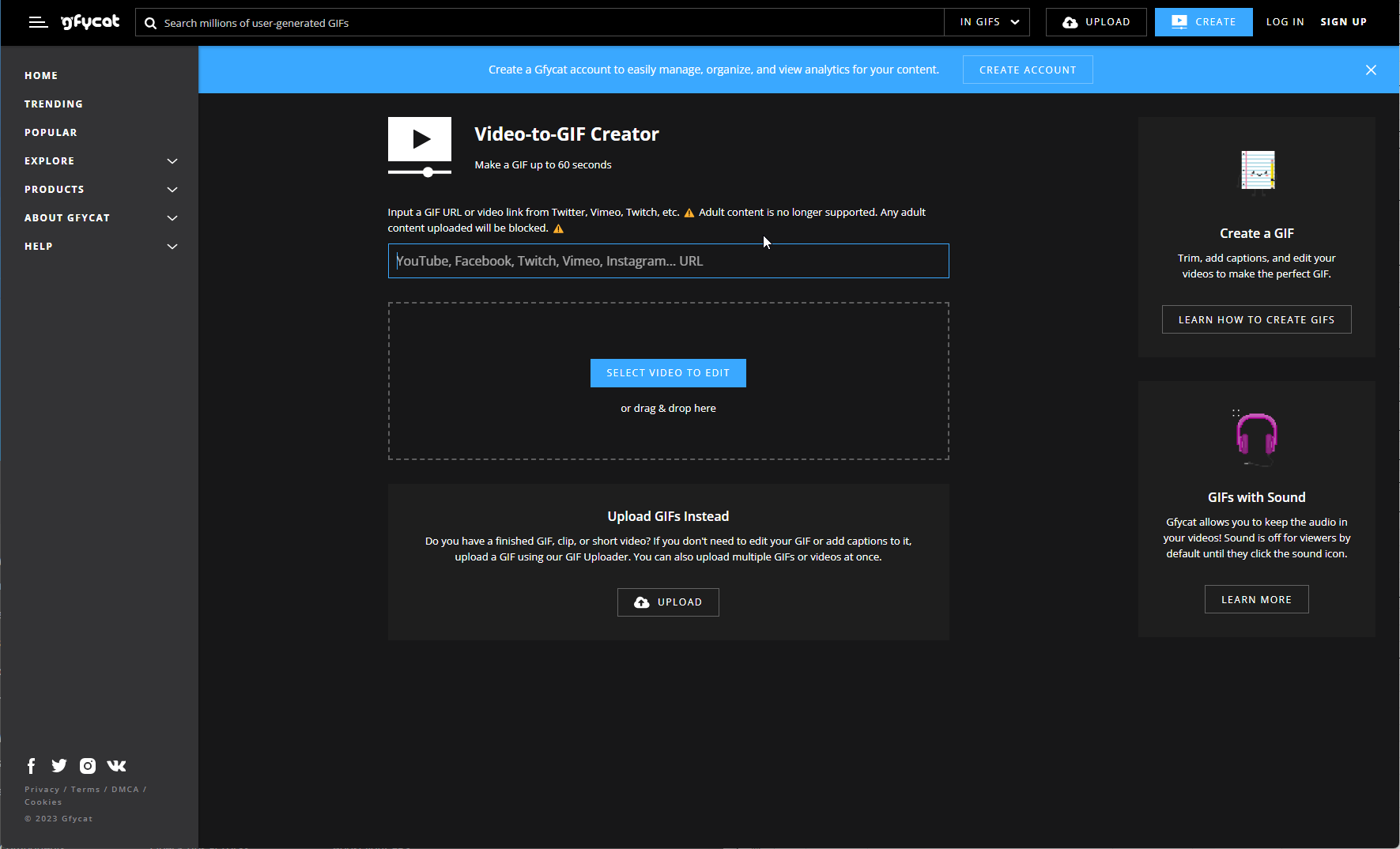This screenshot has height=849, width=1400.
Task: Open the Privacy footer link
Action: coord(42,790)
